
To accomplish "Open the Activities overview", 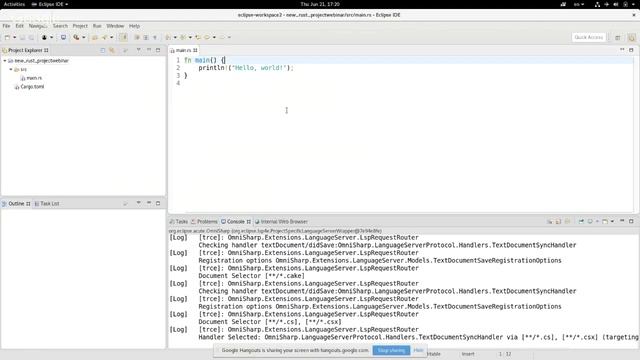I will (14, 4).
